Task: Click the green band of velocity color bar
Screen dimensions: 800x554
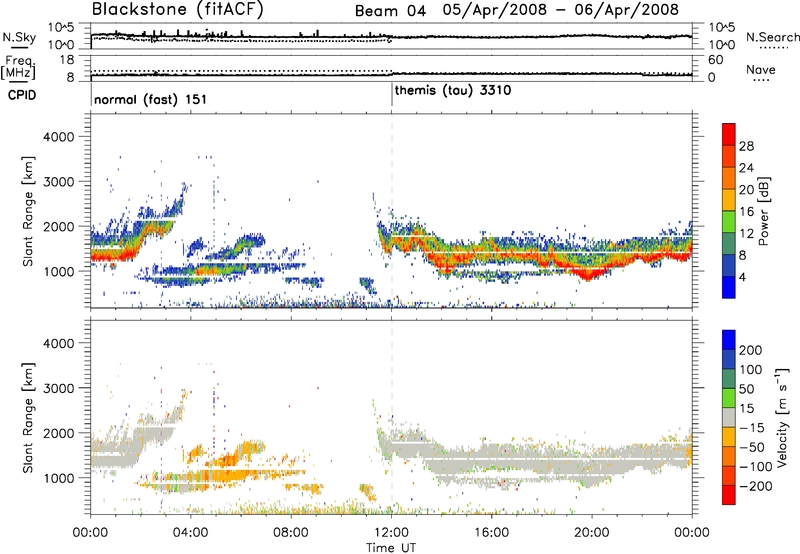Action: 729,398
